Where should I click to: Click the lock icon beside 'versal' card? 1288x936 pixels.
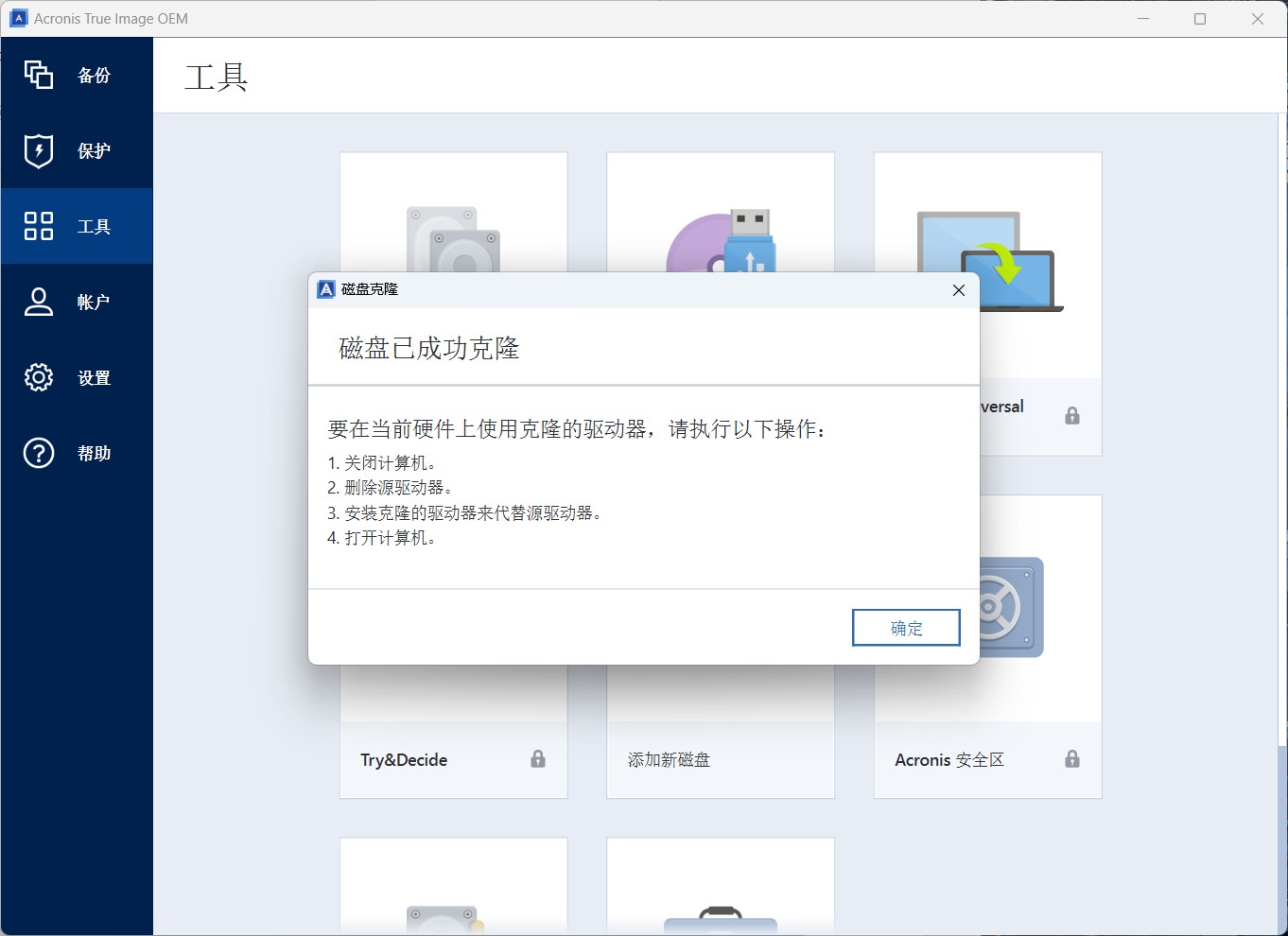pos(1072,415)
